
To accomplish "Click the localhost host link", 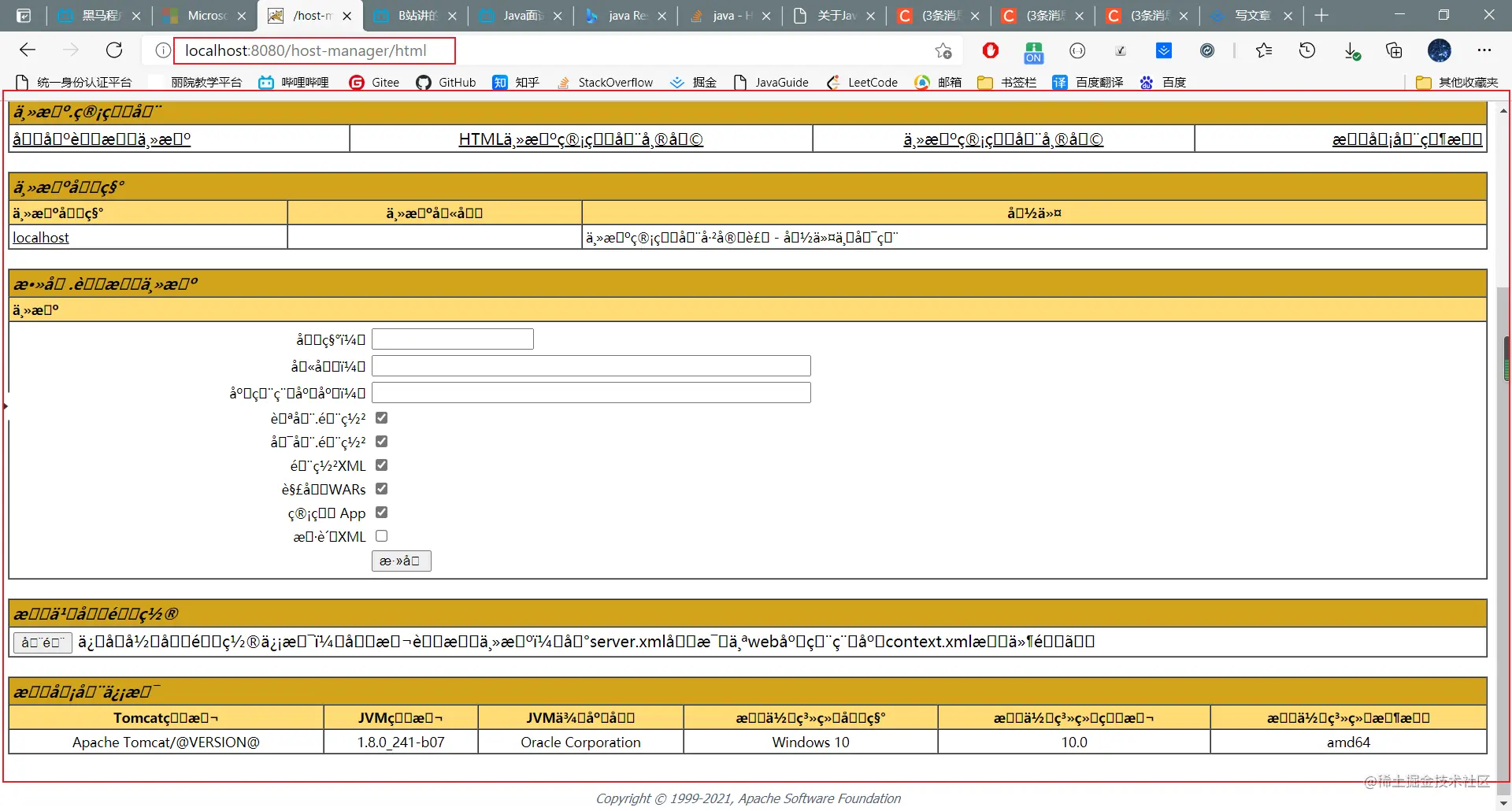I will point(41,238).
